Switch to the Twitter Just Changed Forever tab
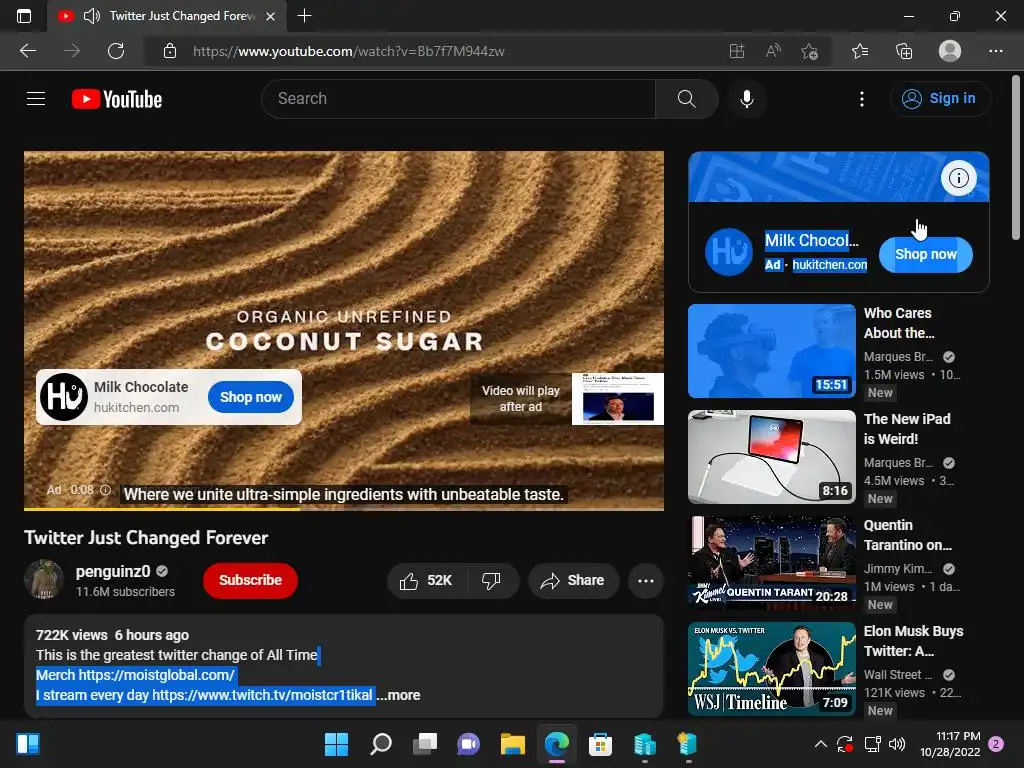The image size is (1024, 768). pos(167,16)
